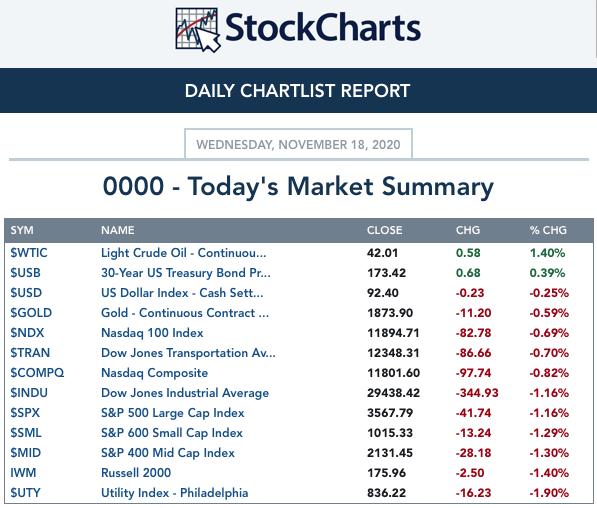Click the StockCharts logo icon

[198, 30]
